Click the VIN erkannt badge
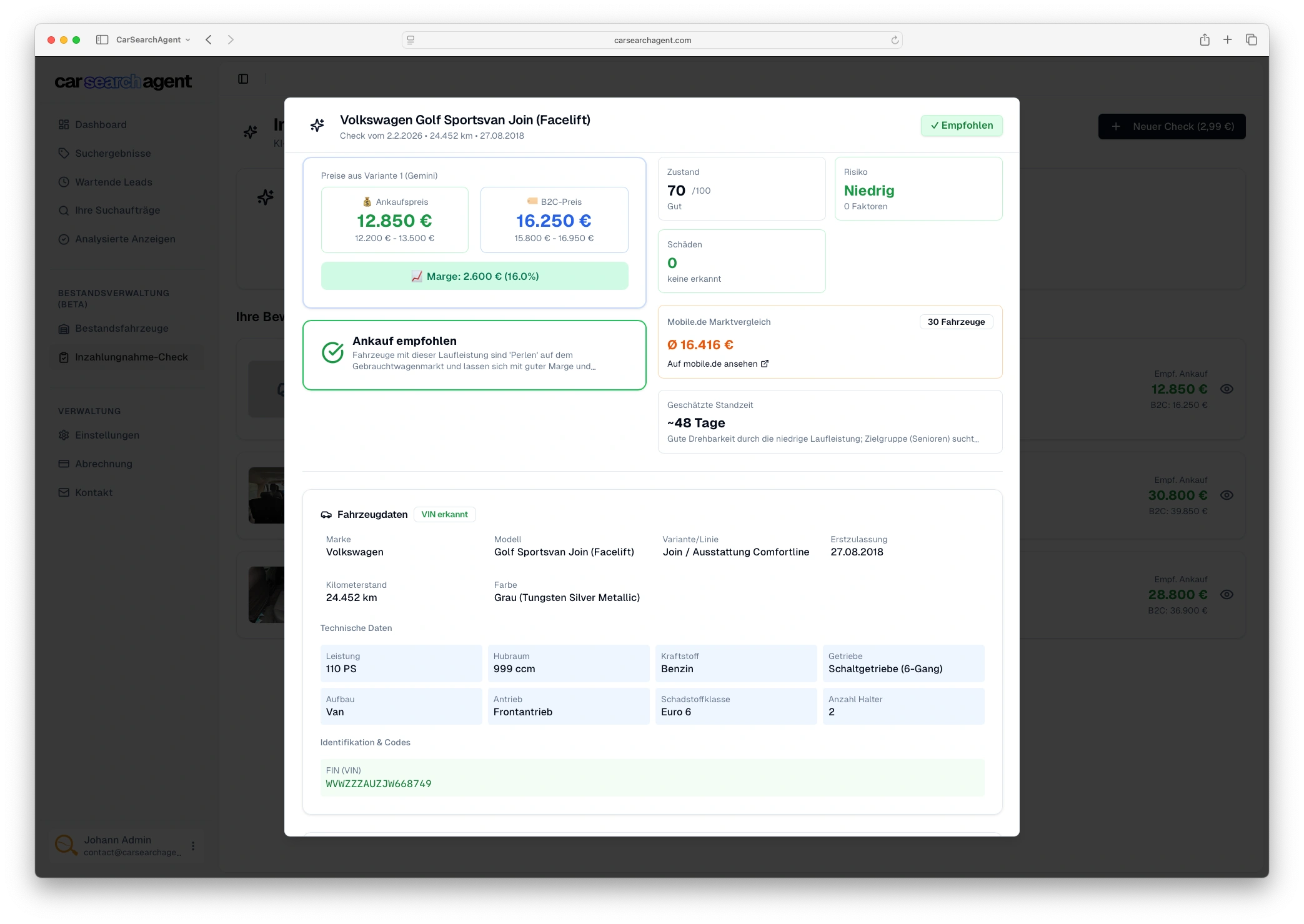Screen dimensions: 1304x924 444,514
